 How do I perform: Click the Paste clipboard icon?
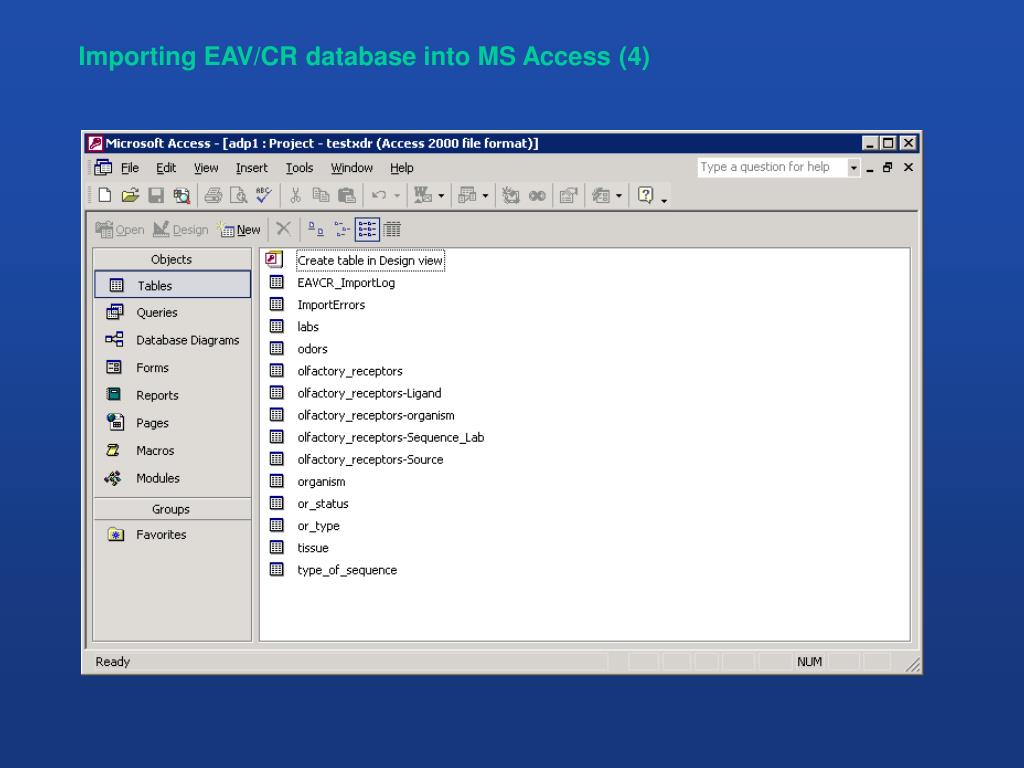pyautogui.click(x=347, y=195)
